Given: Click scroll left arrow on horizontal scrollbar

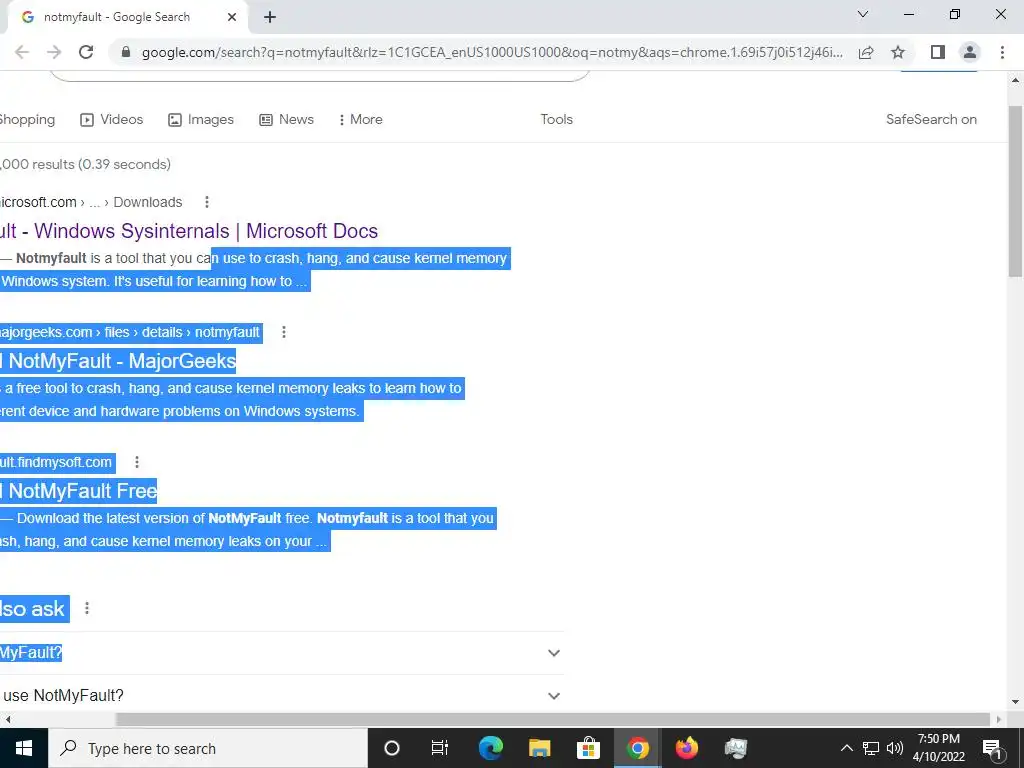Looking at the screenshot, I should [x=8, y=720].
